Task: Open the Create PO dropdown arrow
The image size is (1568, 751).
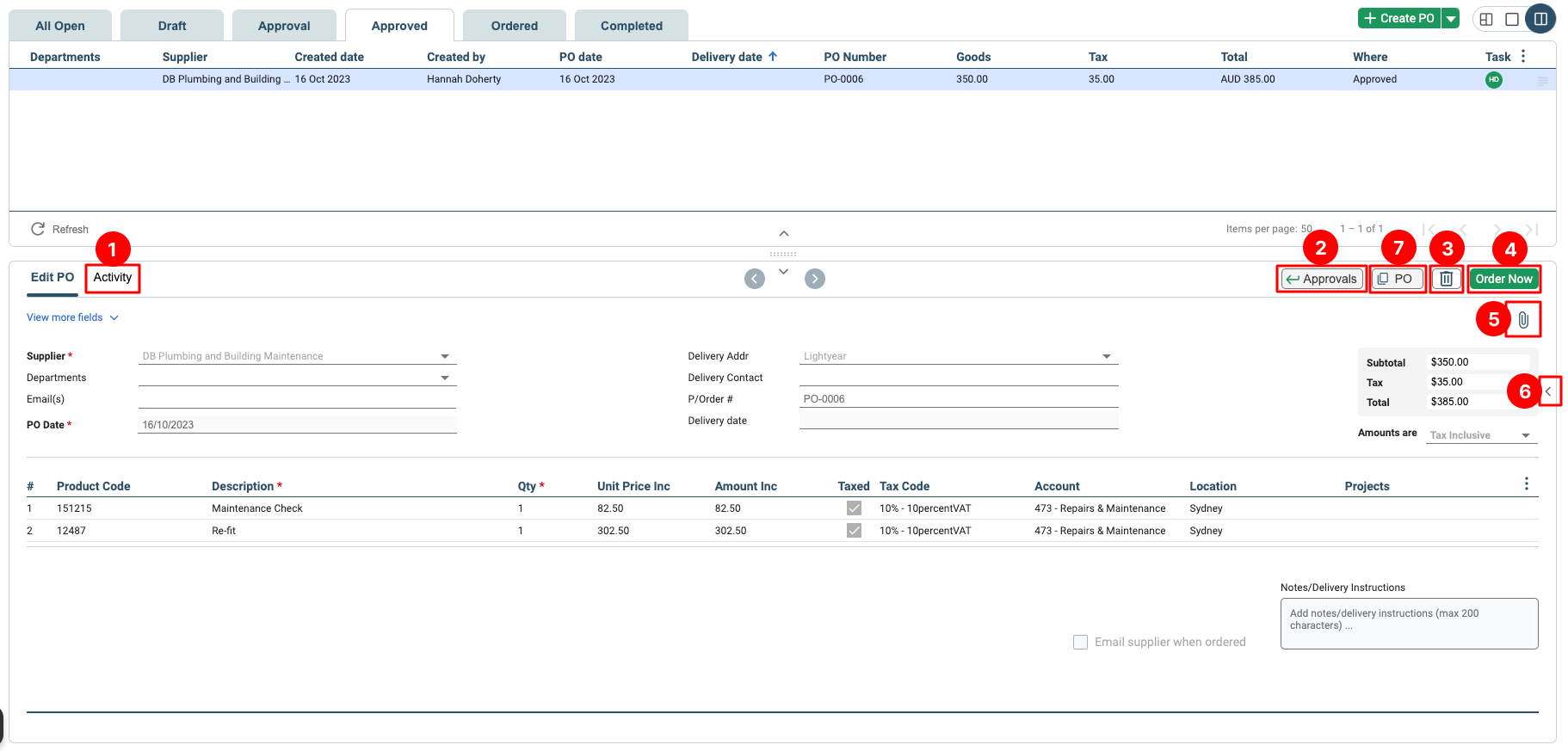Action: tap(1451, 18)
